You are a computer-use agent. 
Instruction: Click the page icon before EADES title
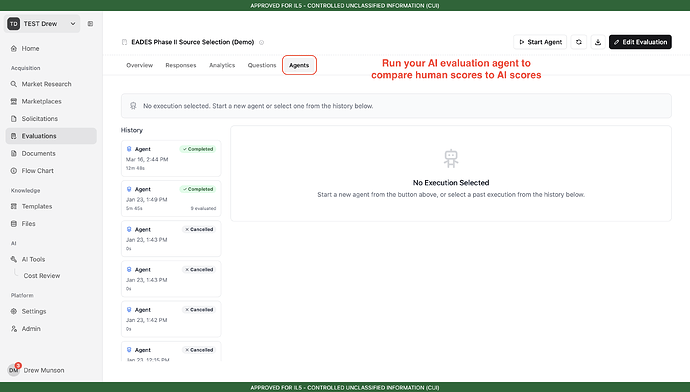point(125,42)
